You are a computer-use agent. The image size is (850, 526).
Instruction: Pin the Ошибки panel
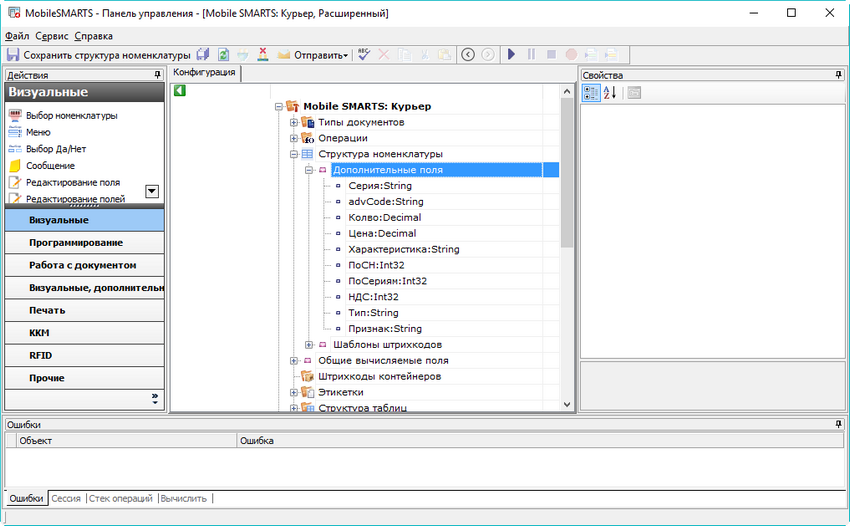(839, 424)
